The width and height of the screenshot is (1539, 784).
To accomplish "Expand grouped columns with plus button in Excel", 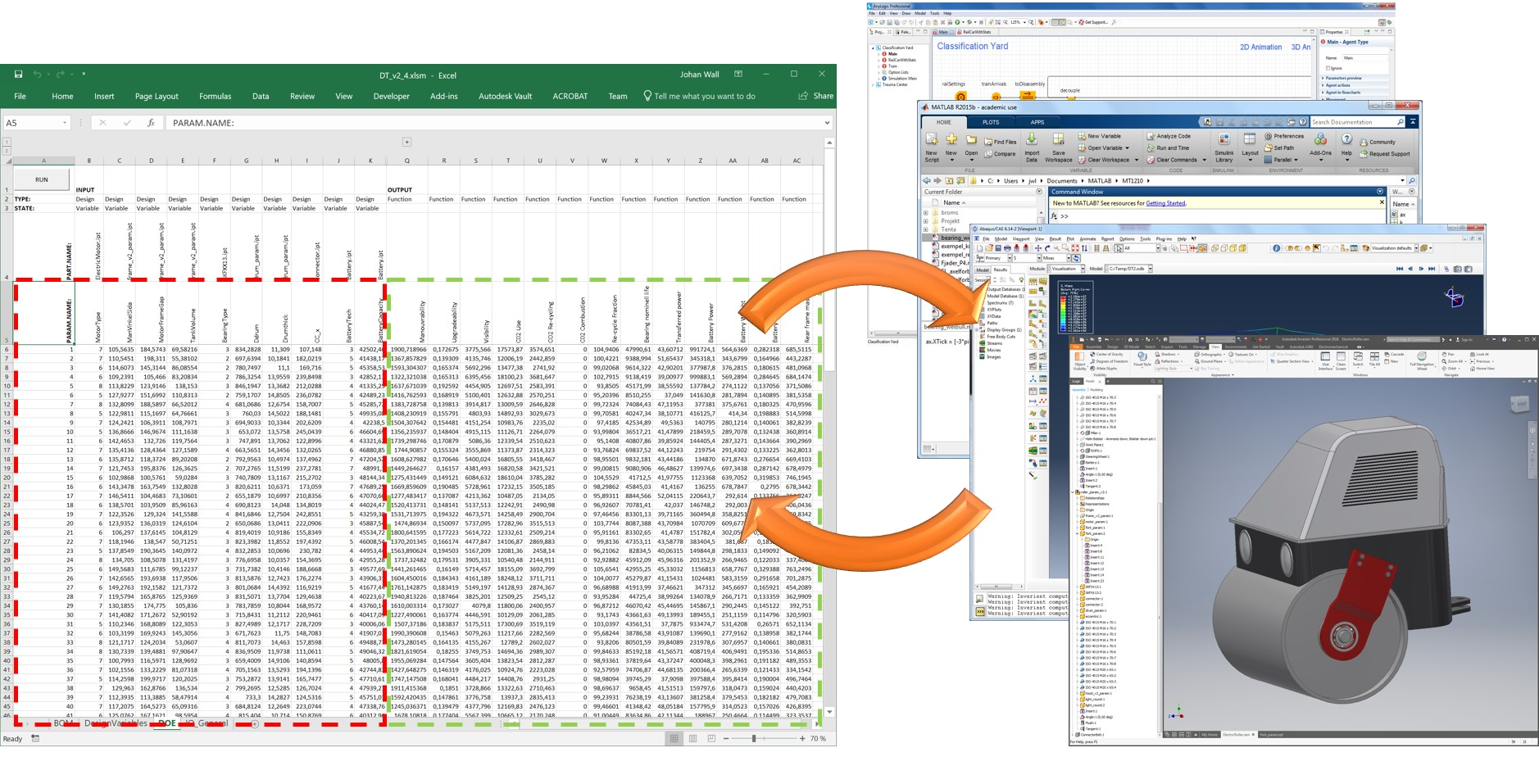I will tap(406, 142).
